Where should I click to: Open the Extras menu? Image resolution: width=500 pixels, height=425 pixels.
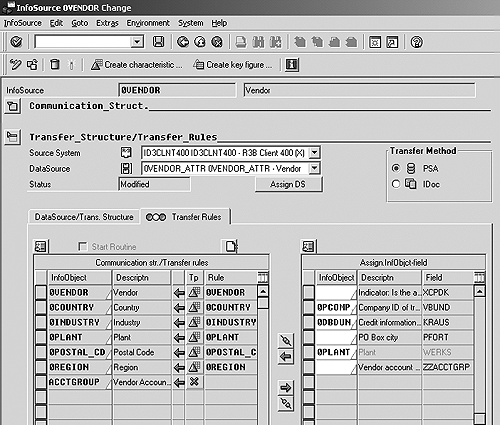[107, 23]
